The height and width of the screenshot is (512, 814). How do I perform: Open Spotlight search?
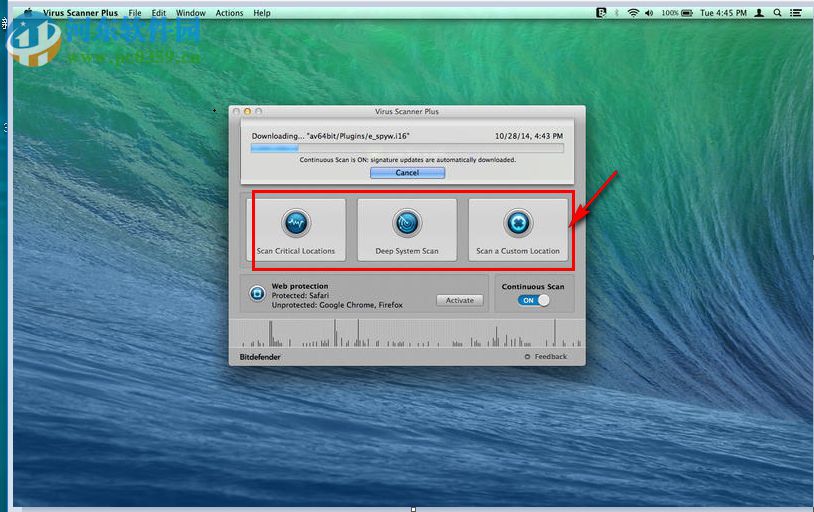coord(777,12)
